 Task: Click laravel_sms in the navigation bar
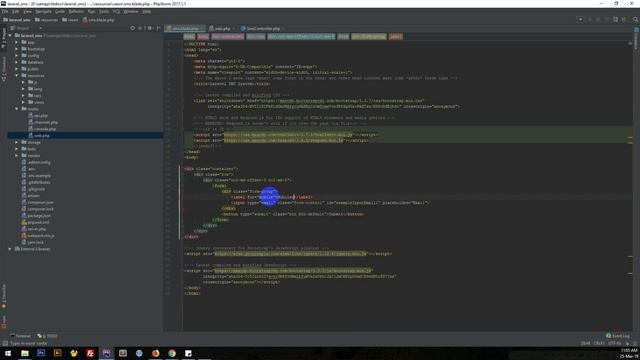(x=17, y=20)
